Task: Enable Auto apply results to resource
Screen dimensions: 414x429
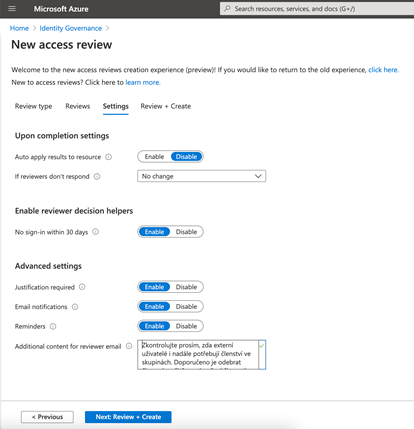Action: click(x=154, y=157)
